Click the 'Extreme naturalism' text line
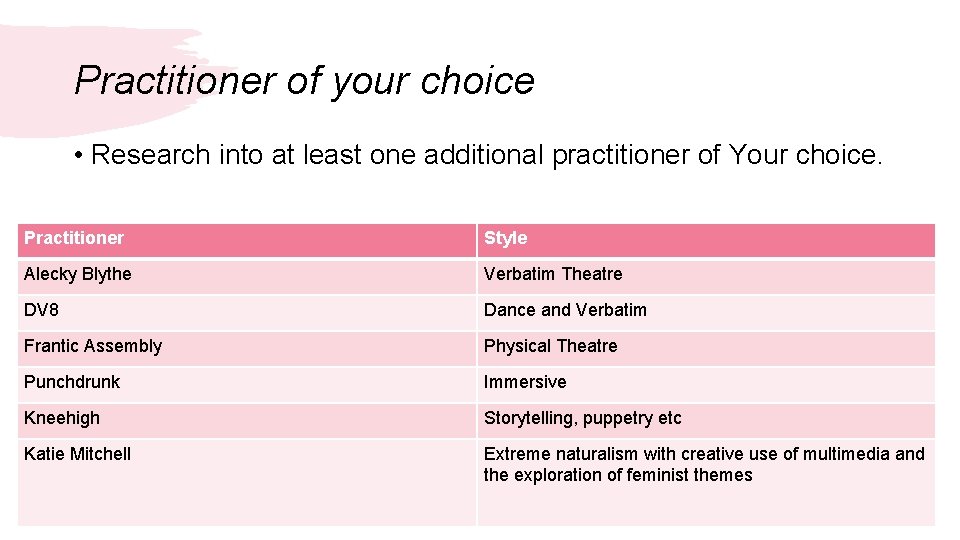 pos(704,454)
